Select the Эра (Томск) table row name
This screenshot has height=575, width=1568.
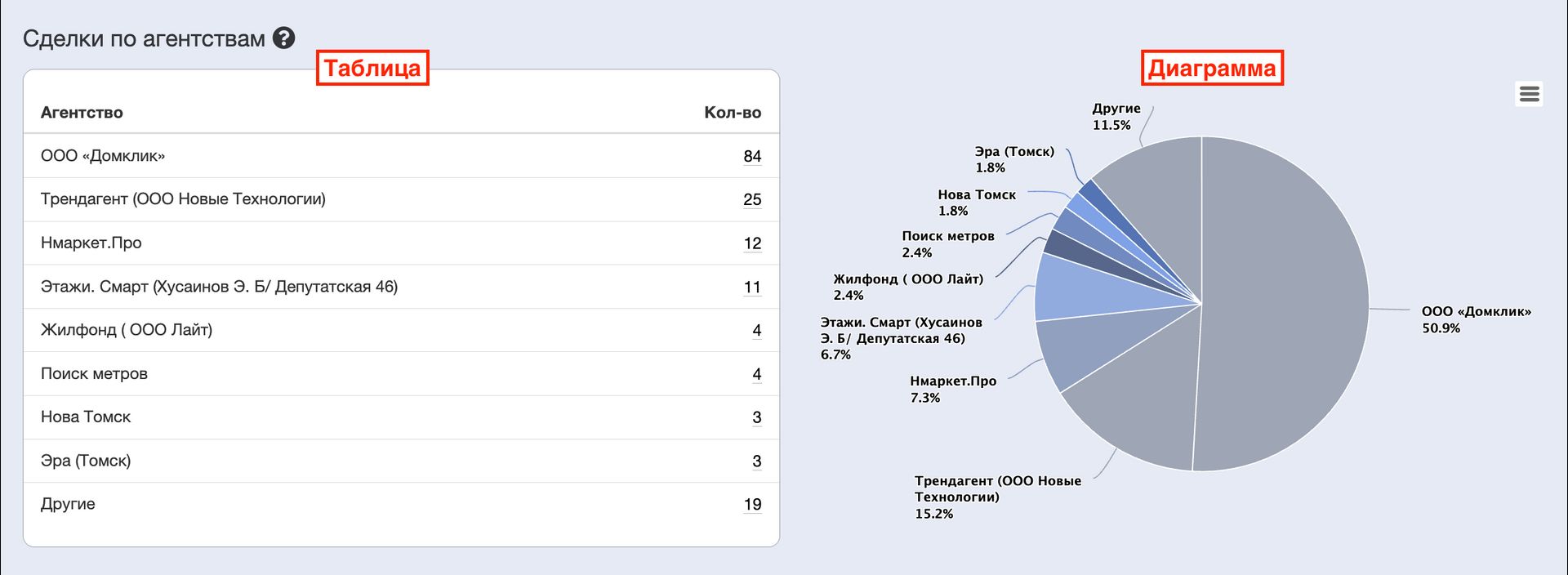[x=86, y=461]
